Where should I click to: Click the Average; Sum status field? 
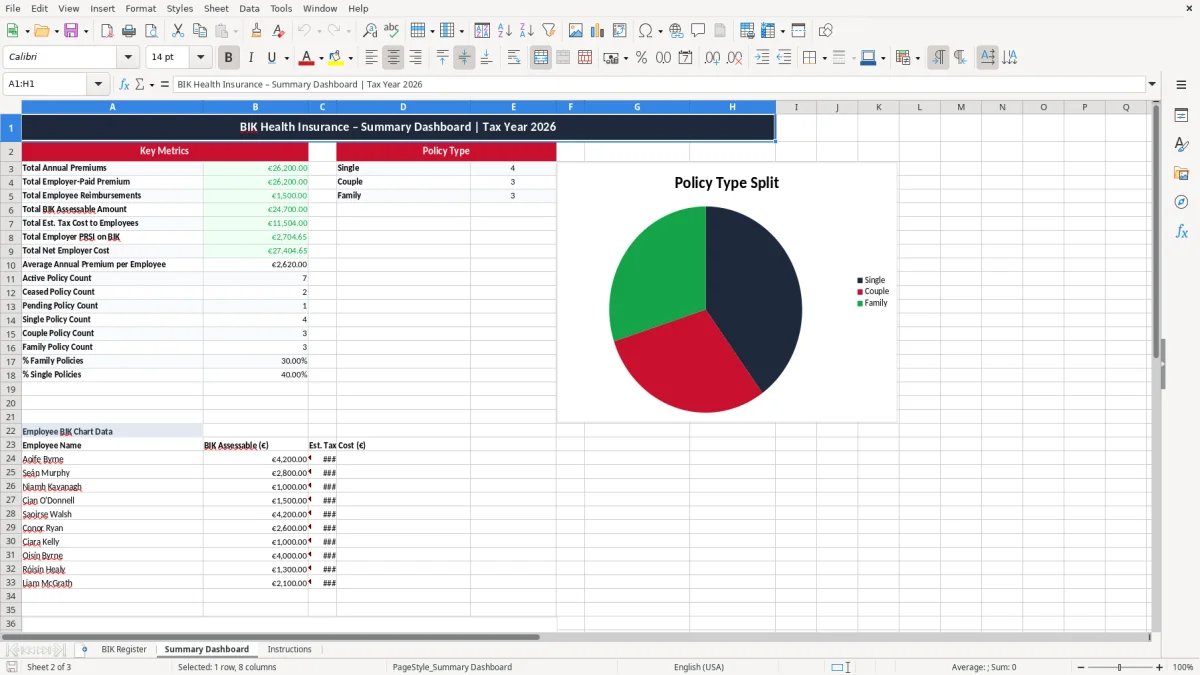coord(984,667)
